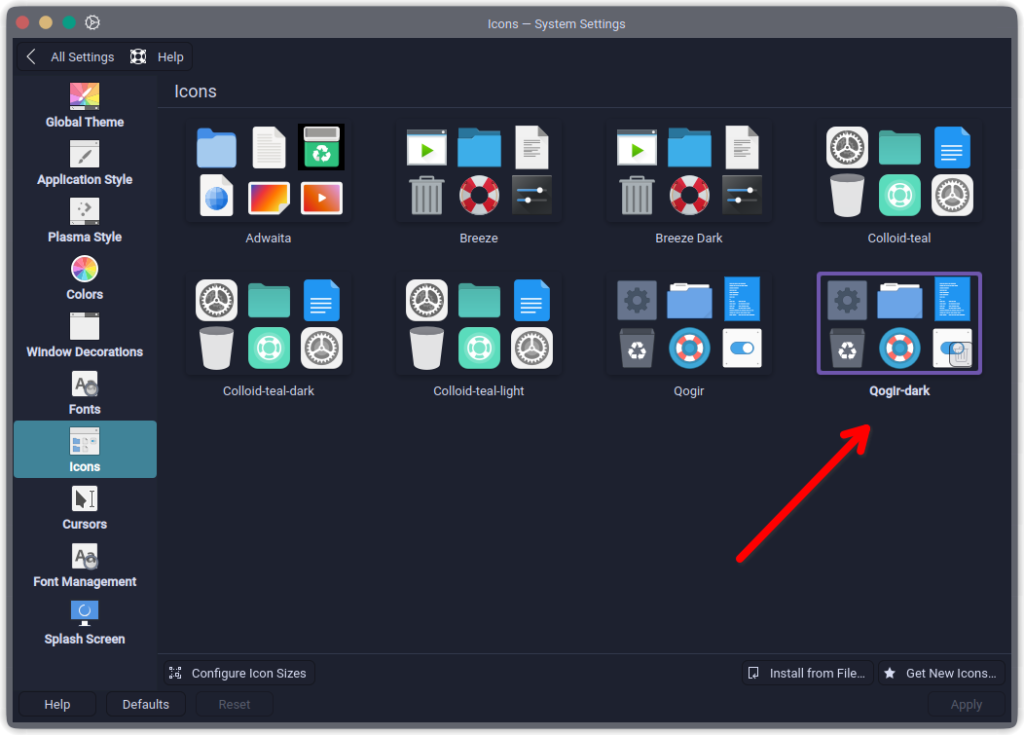Close the System Settings window
The image size is (1024, 735).
(x=22, y=22)
